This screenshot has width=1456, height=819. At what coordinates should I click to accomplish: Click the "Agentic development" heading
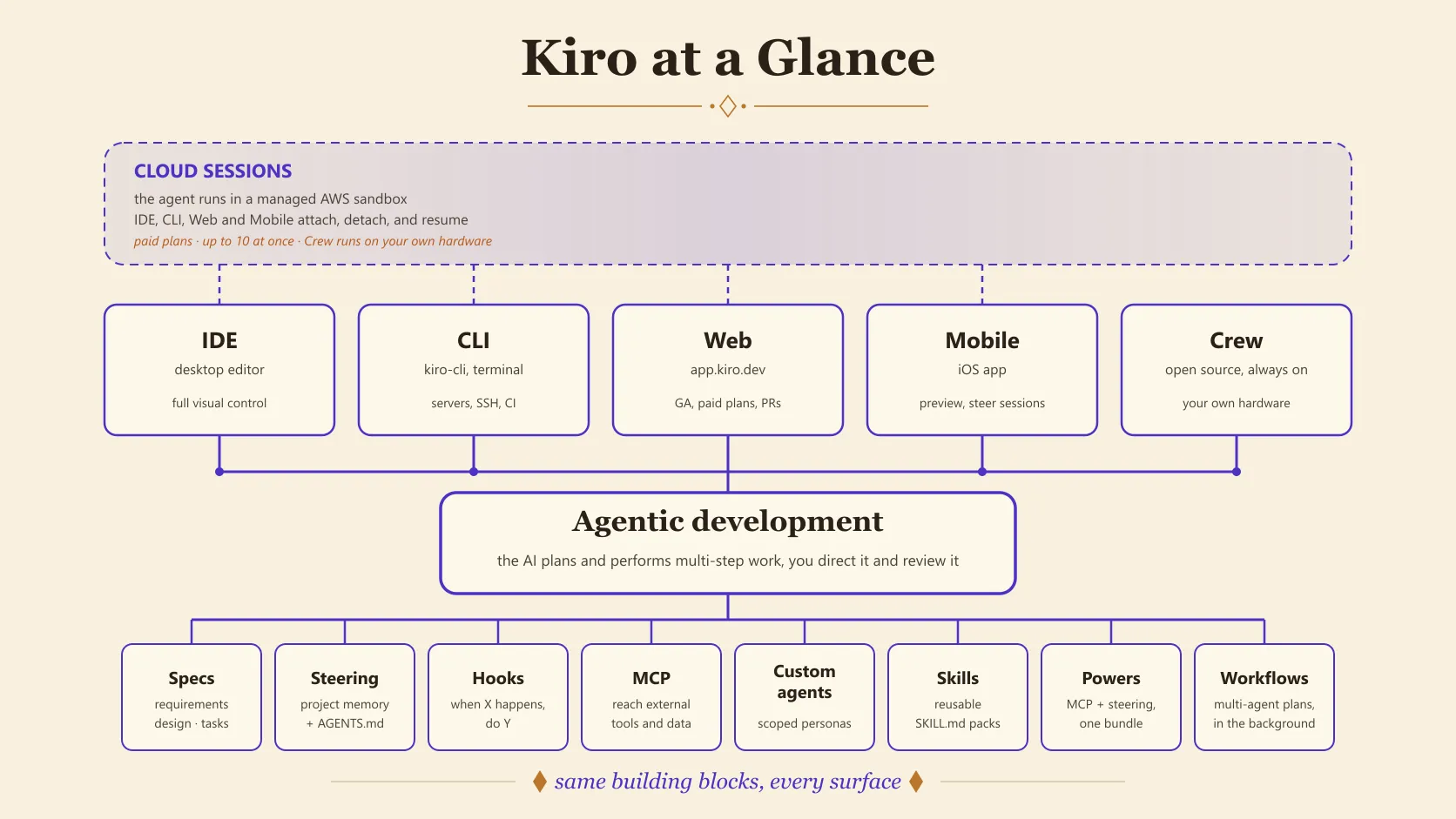[x=728, y=520]
